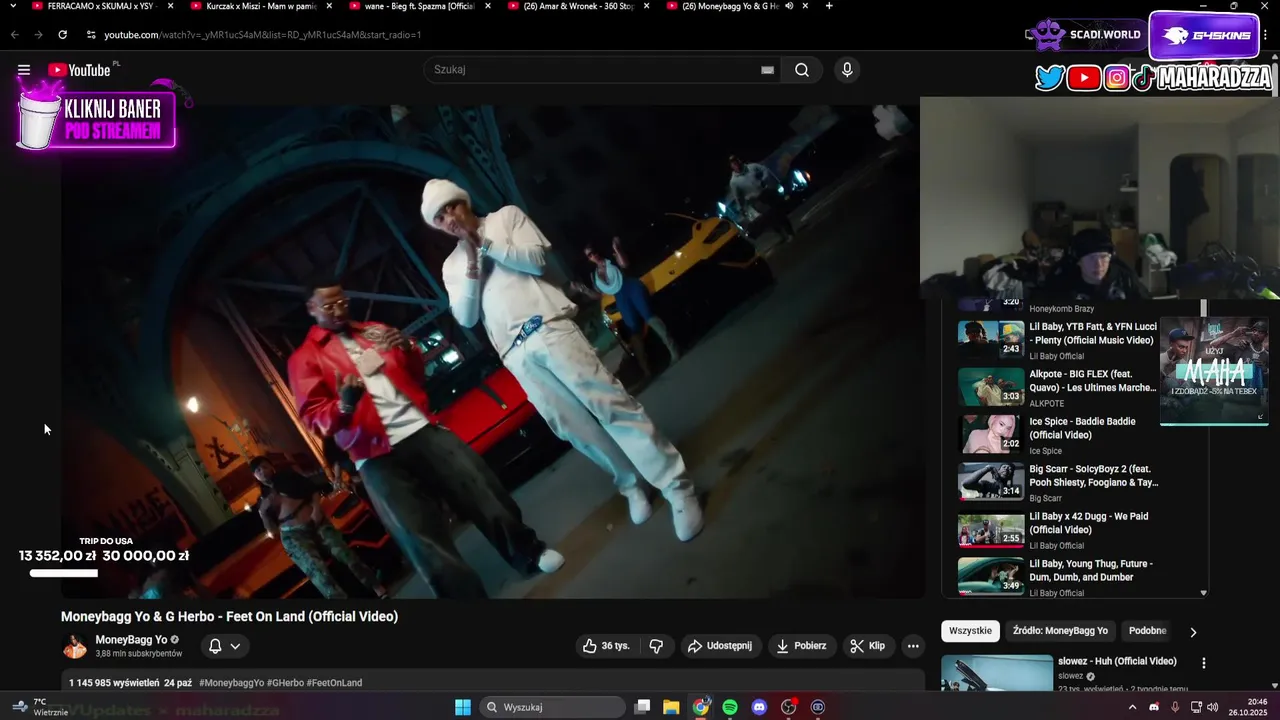Click the magnifier search button on YouTube
1280x720 pixels.
coord(802,70)
